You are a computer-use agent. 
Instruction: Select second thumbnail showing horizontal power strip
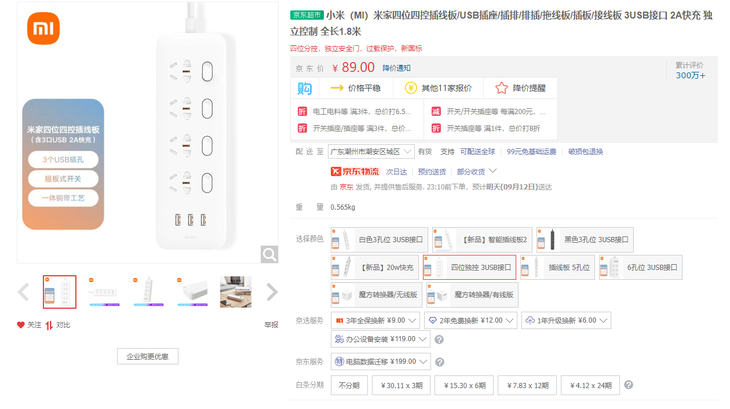104,292
